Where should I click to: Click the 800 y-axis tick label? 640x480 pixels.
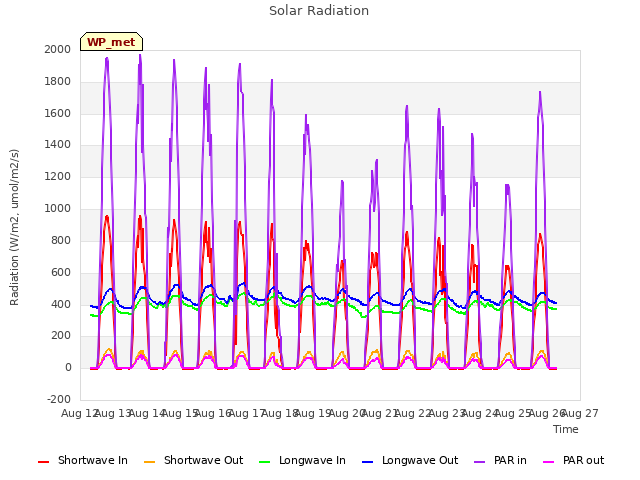pos(61,240)
